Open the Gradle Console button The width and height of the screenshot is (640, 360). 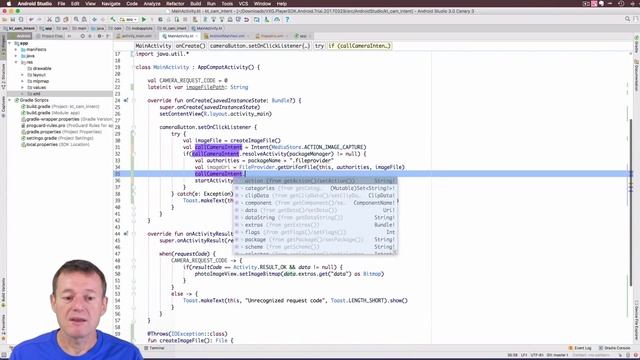615,348
